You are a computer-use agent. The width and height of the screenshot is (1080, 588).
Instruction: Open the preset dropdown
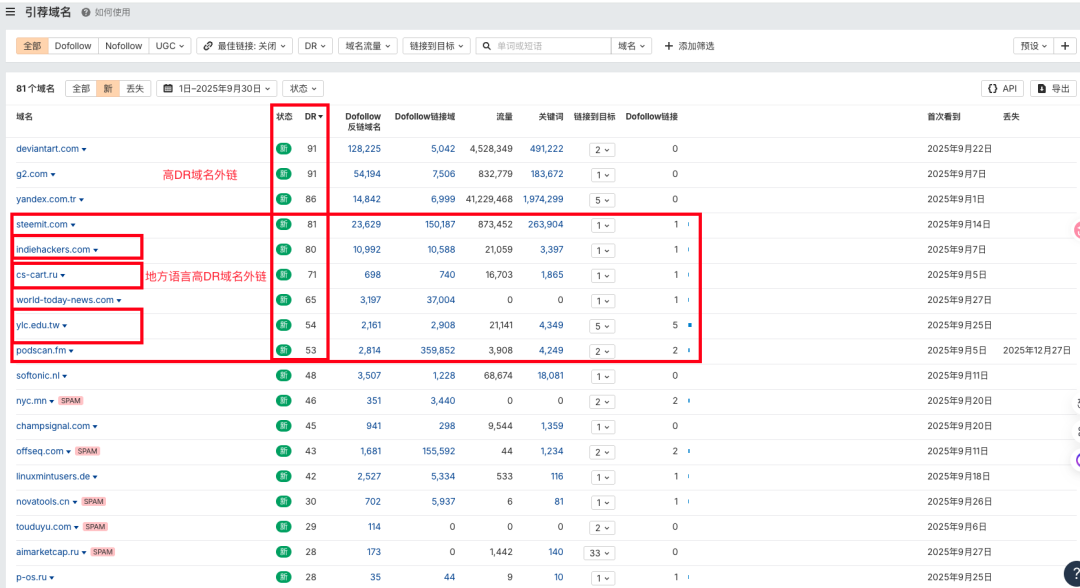pyautogui.click(x=1034, y=46)
